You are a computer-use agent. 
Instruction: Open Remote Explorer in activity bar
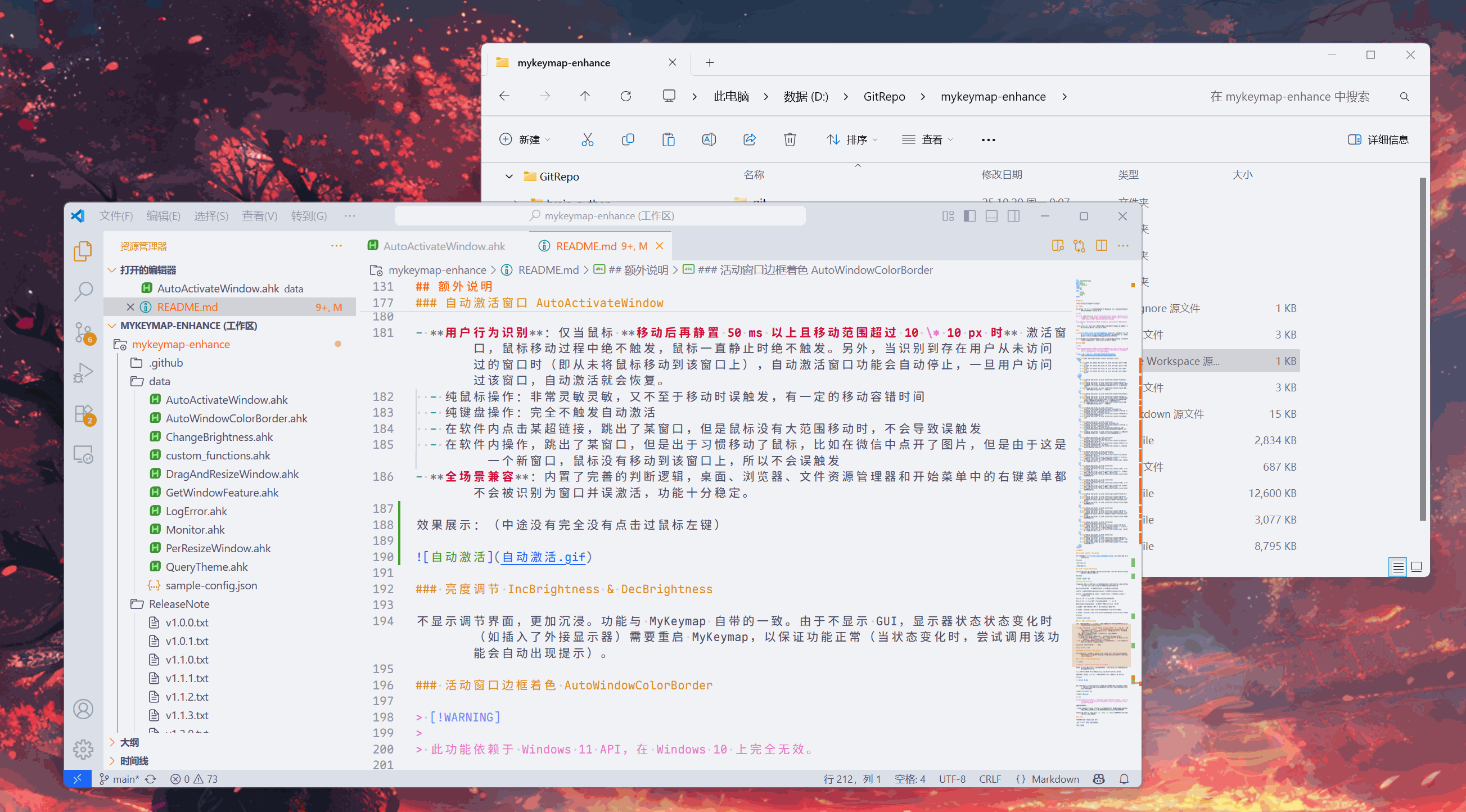83,454
